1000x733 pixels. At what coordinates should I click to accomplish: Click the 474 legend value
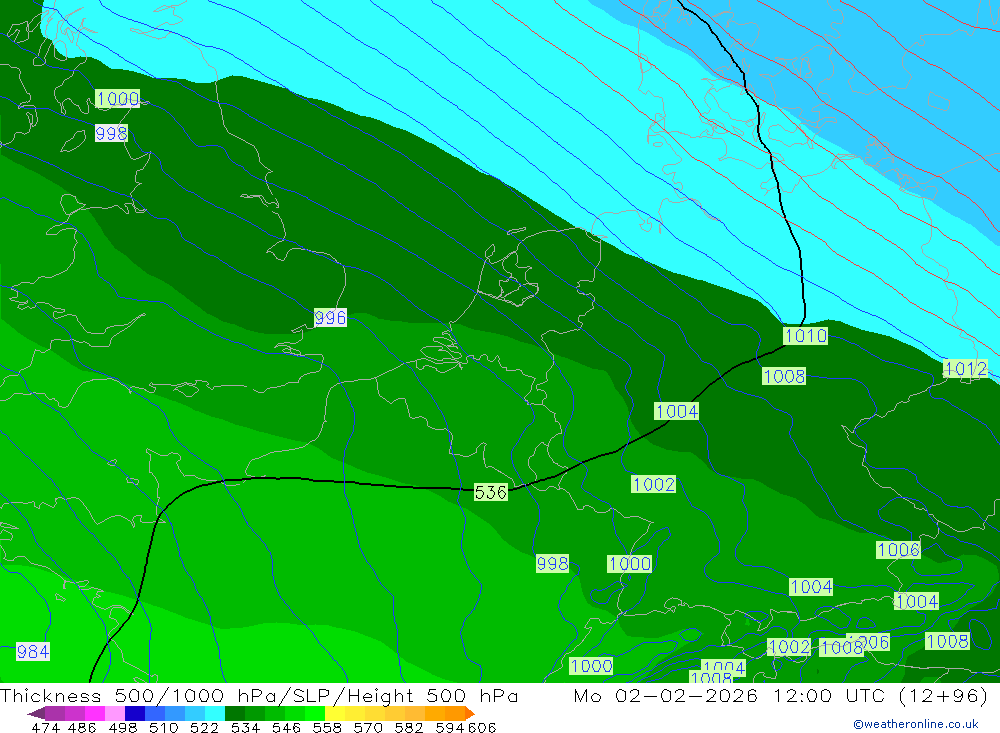[x=46, y=727]
